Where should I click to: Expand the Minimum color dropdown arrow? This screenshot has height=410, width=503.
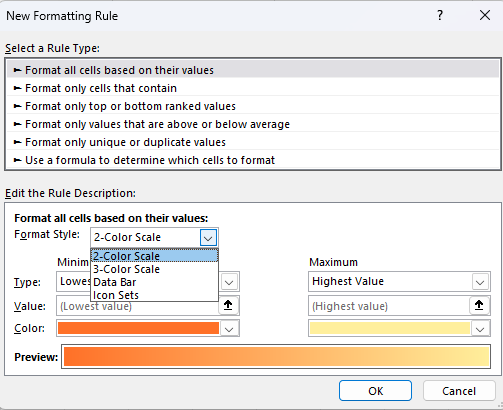pyautogui.click(x=229, y=329)
